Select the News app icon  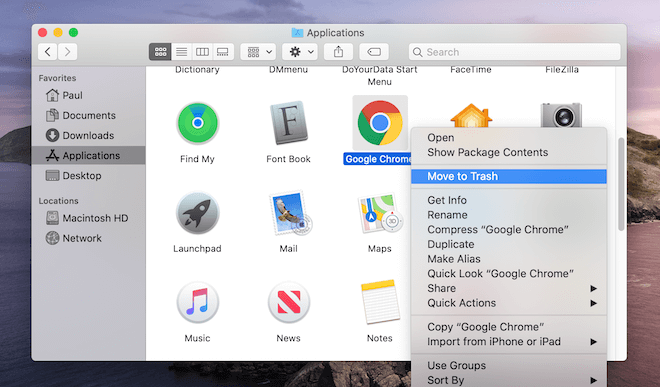point(289,302)
